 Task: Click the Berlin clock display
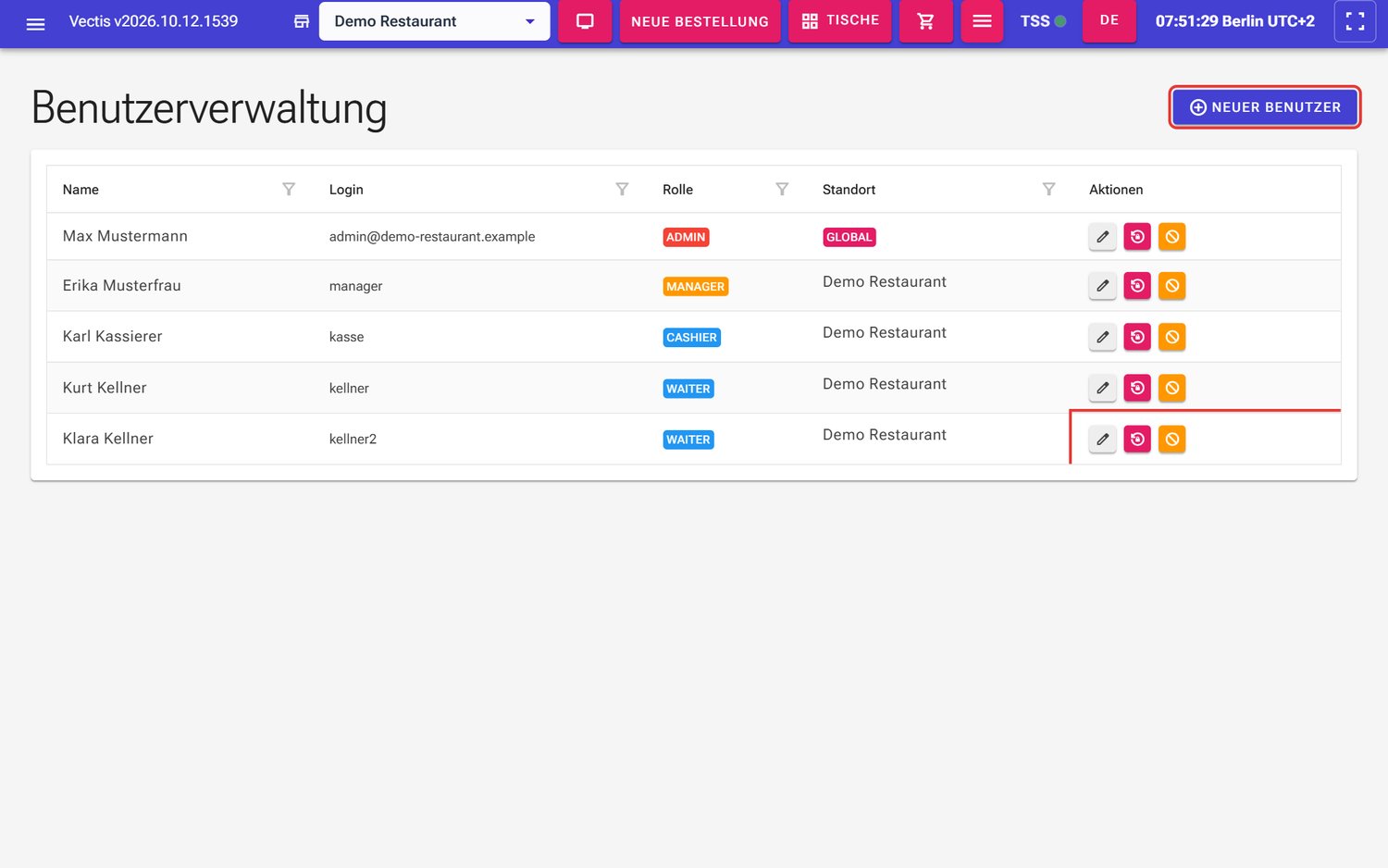tap(1234, 21)
